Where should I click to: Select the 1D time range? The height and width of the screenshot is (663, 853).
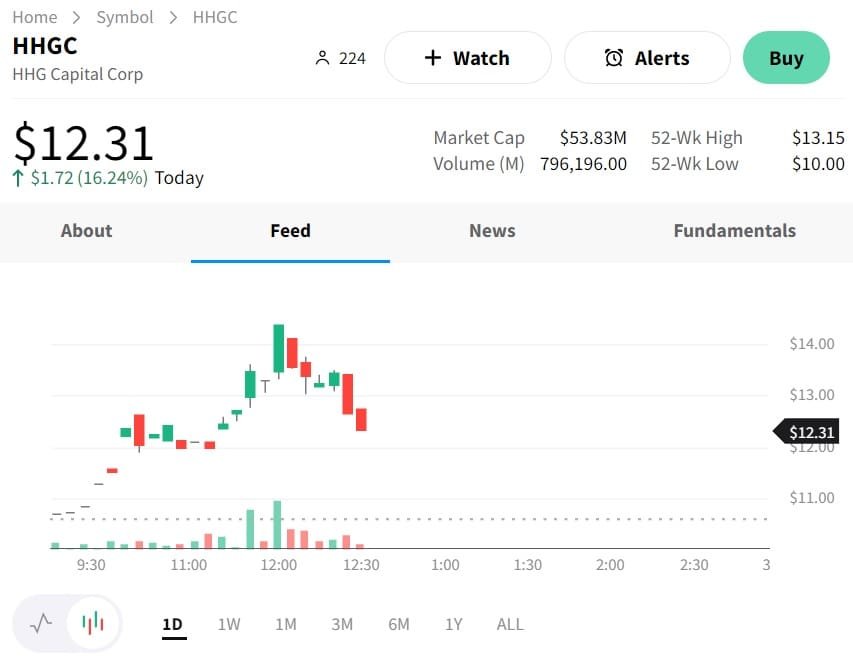point(173,624)
